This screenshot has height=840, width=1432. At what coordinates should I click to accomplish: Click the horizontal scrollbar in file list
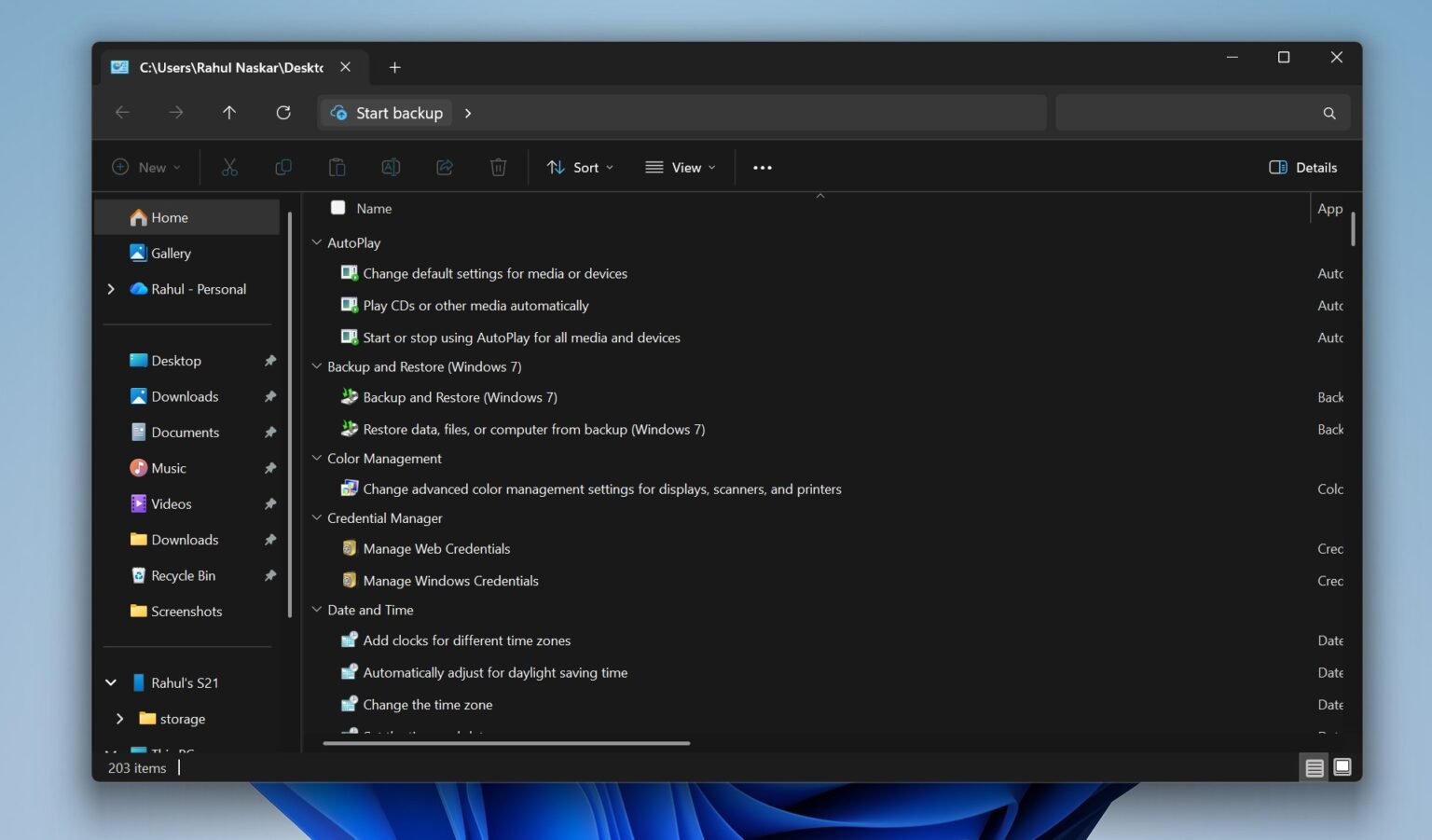pyautogui.click(x=506, y=743)
